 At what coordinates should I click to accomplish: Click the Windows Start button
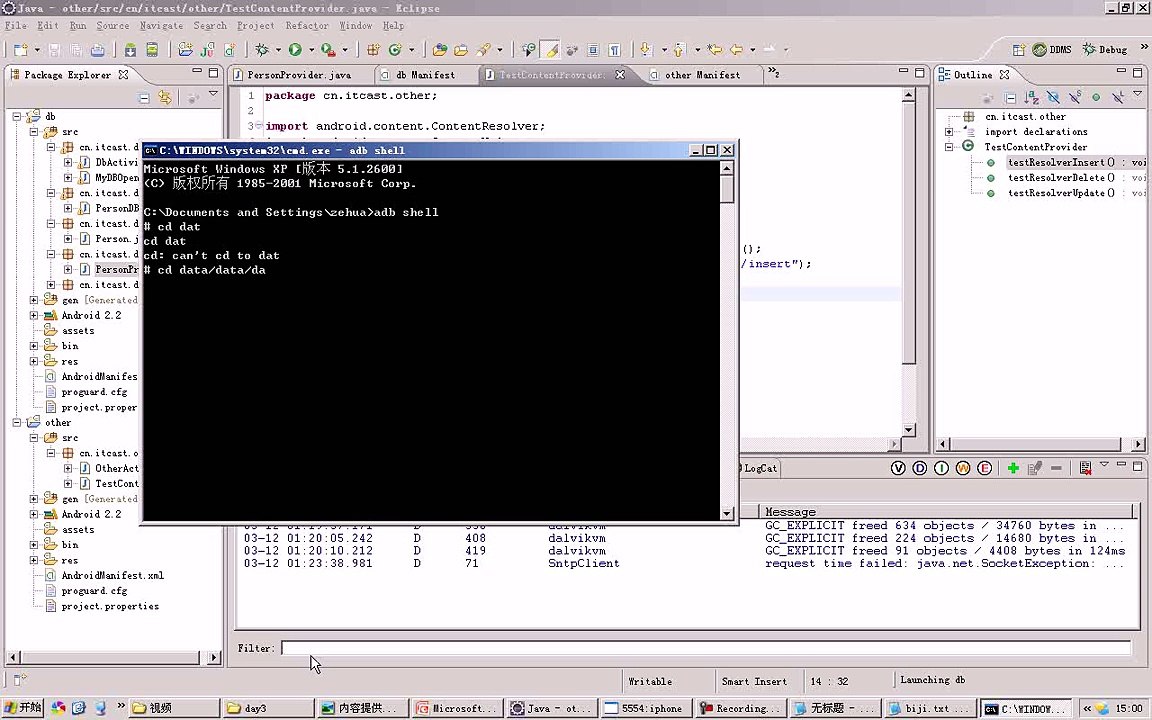tap(24, 708)
